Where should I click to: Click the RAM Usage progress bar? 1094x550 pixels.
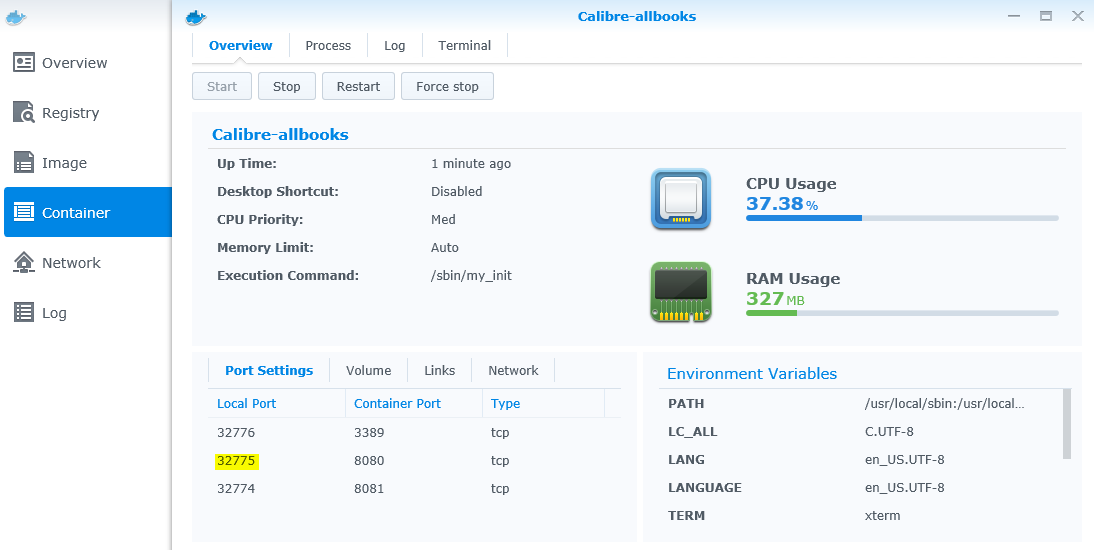(902, 313)
